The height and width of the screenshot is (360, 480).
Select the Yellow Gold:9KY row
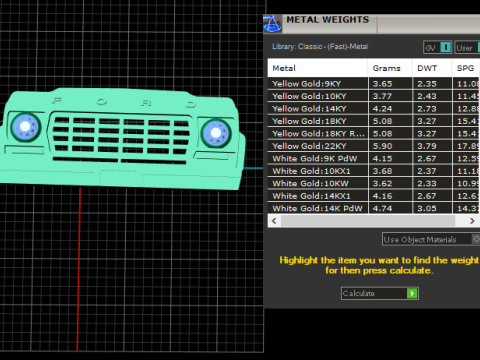click(374, 84)
